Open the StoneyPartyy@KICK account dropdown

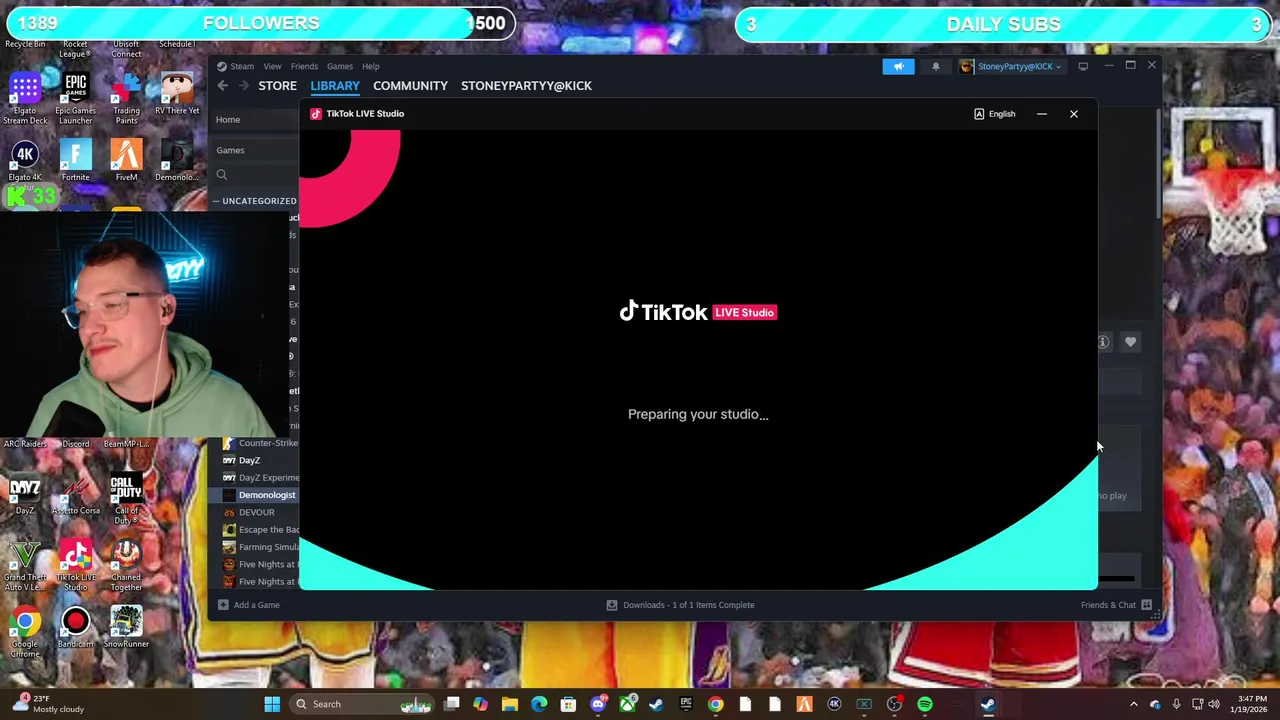1011,66
